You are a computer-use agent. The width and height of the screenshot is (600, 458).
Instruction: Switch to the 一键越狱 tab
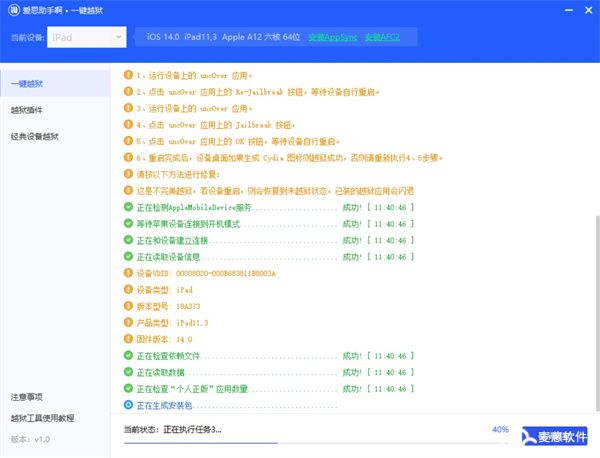coord(29,83)
